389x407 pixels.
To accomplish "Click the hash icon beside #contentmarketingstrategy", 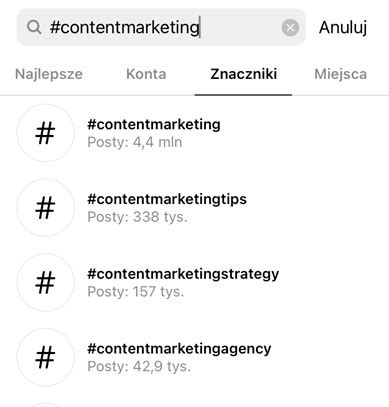I will pyautogui.click(x=45, y=282).
